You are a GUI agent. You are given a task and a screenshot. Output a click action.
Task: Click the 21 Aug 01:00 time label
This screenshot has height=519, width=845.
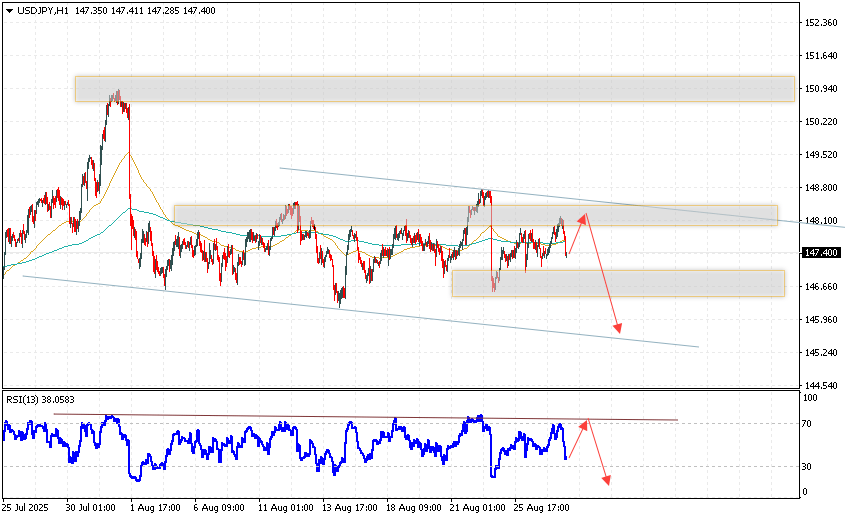click(477, 508)
